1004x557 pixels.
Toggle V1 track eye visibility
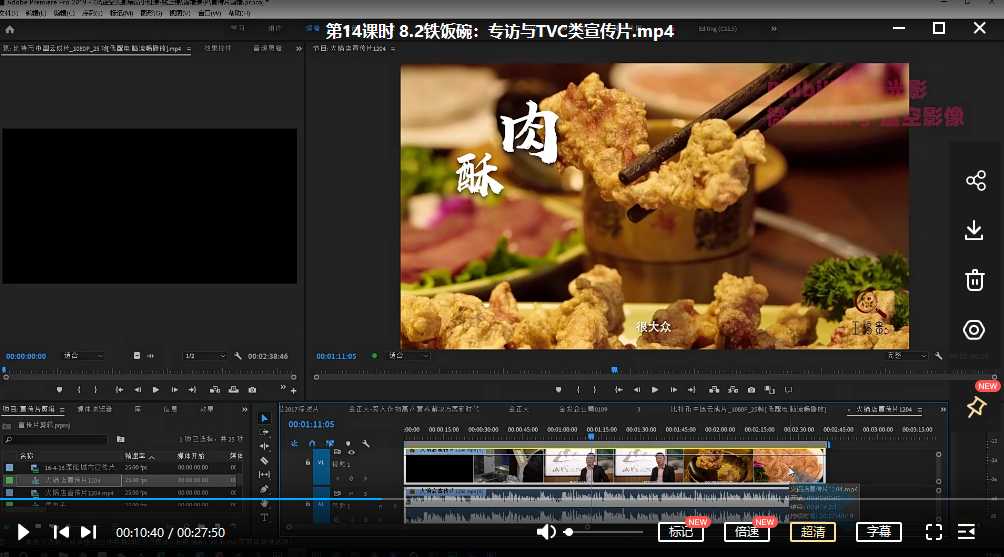point(351,453)
